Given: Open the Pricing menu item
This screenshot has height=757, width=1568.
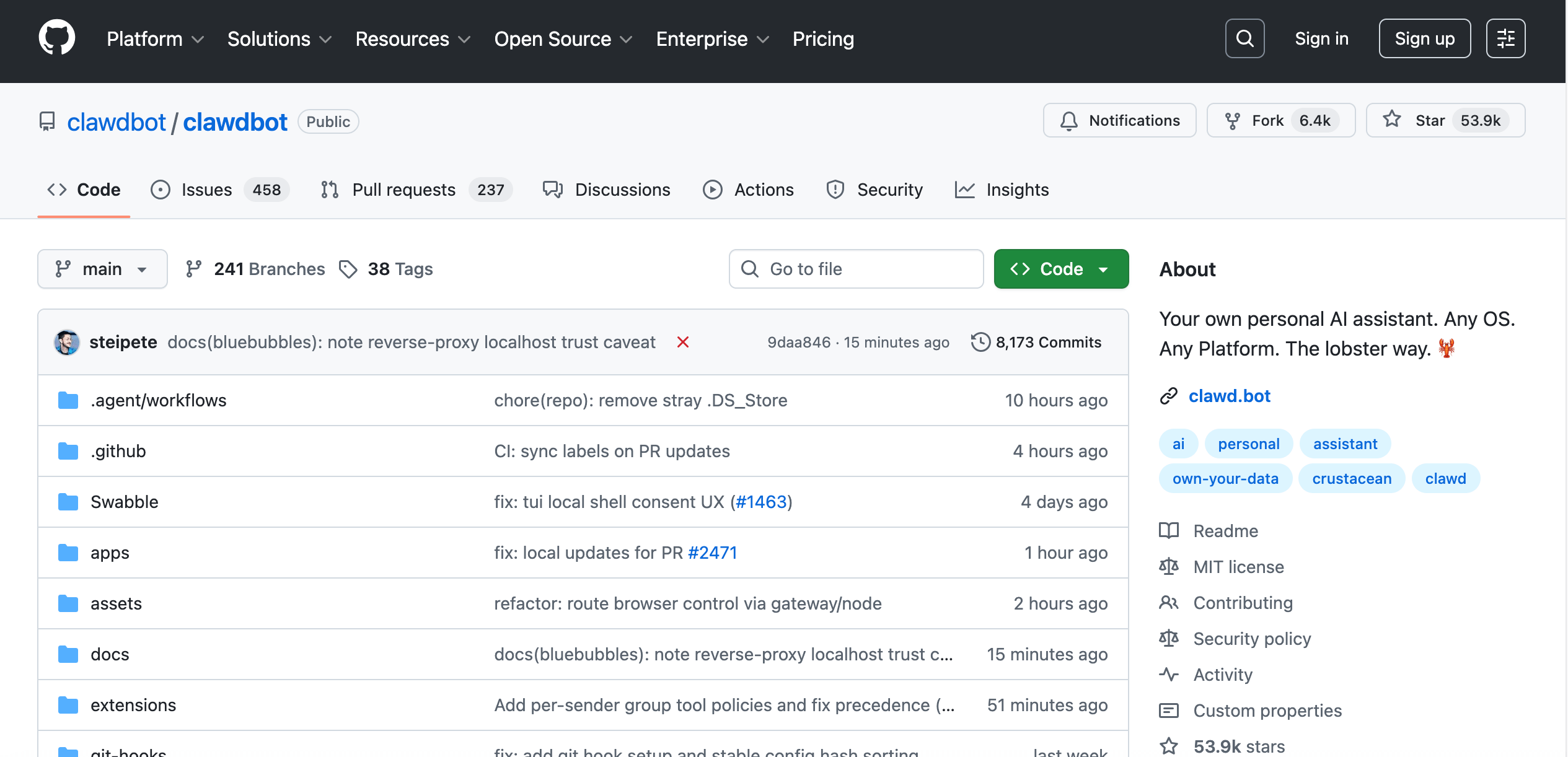Looking at the screenshot, I should 823,38.
